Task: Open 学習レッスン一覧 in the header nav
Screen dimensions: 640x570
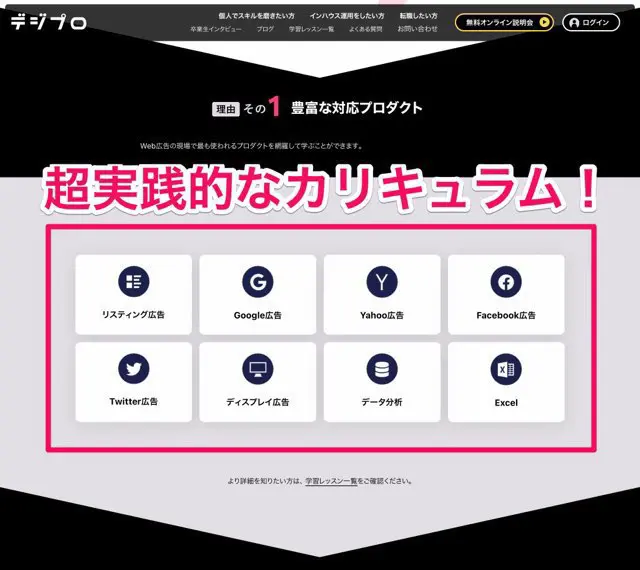Action: [x=311, y=29]
